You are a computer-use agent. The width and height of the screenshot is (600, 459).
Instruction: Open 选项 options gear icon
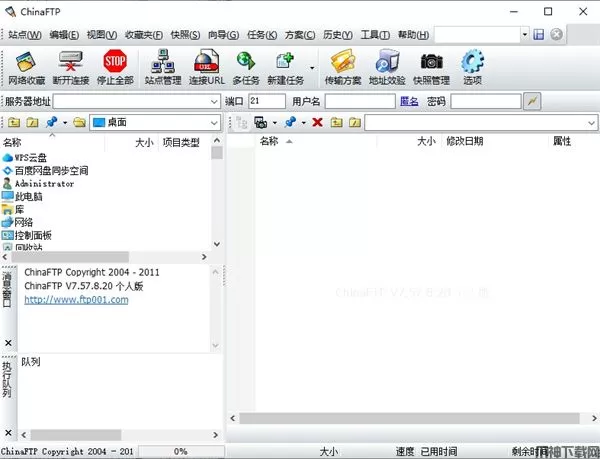(472, 67)
